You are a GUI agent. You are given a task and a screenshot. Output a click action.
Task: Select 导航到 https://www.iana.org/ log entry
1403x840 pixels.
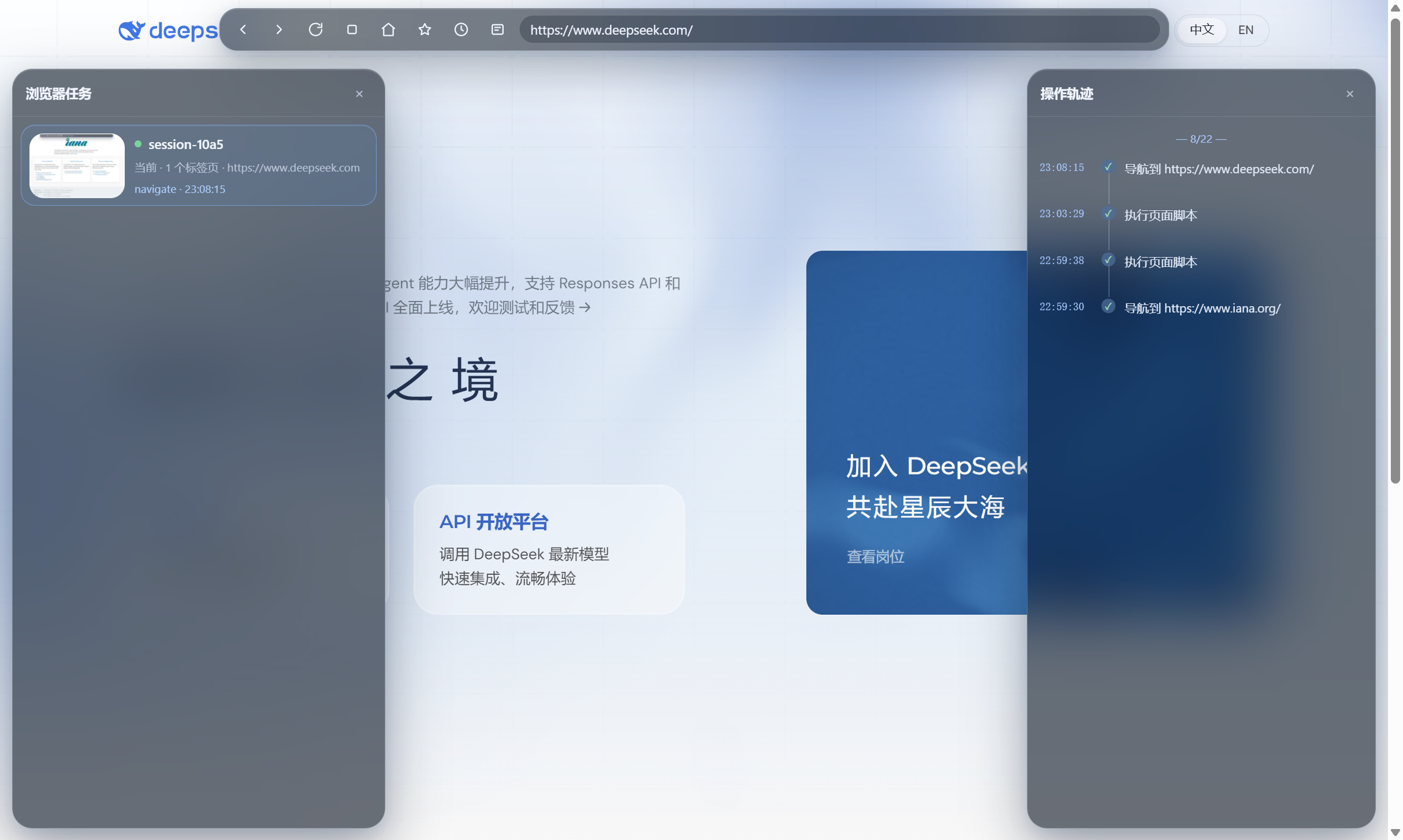click(x=1202, y=308)
